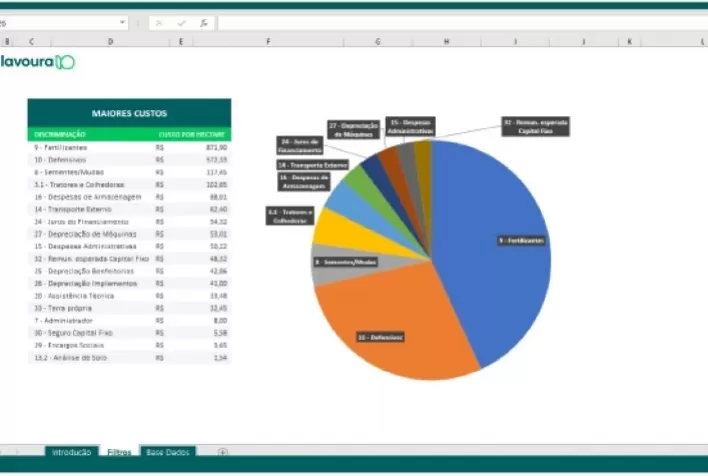Select the '9 - Fertilizantes' chart data label

521,241
